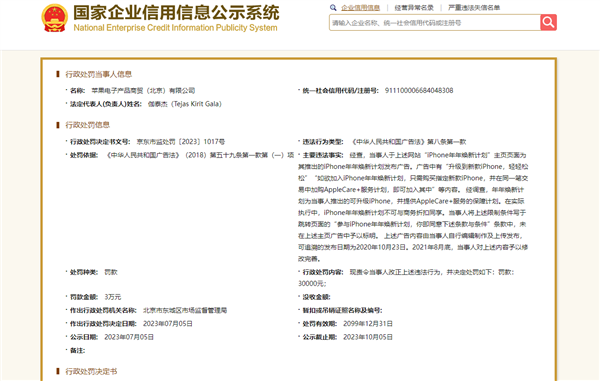Select company name 苹果电子产品商贸（北京）有限公司
Image resolution: width=600 pixels, height=381 pixels.
pyautogui.click(x=143, y=91)
